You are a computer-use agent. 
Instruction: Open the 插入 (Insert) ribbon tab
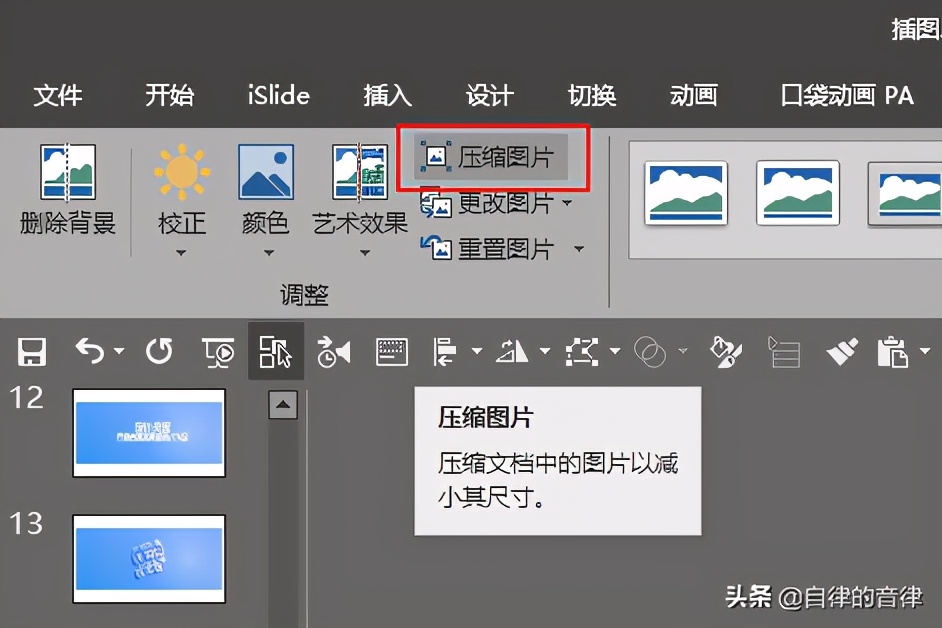[x=387, y=96]
